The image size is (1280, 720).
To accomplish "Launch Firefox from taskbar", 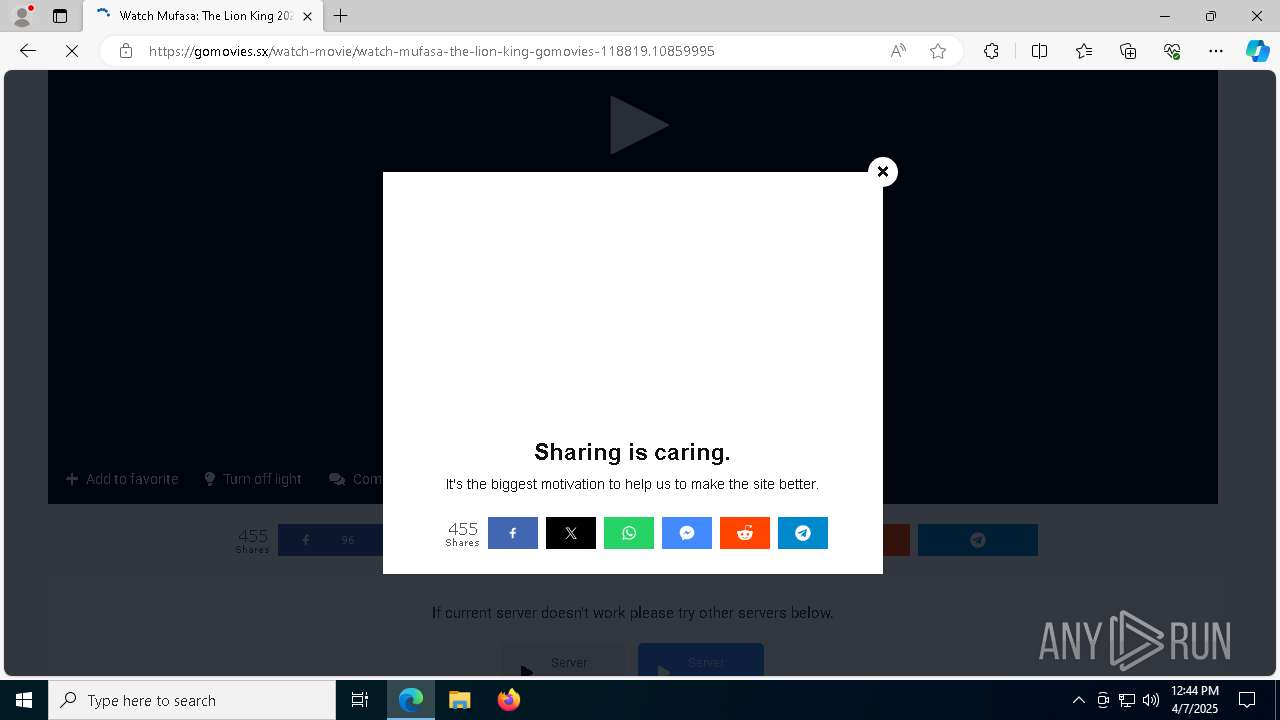I will click(508, 700).
